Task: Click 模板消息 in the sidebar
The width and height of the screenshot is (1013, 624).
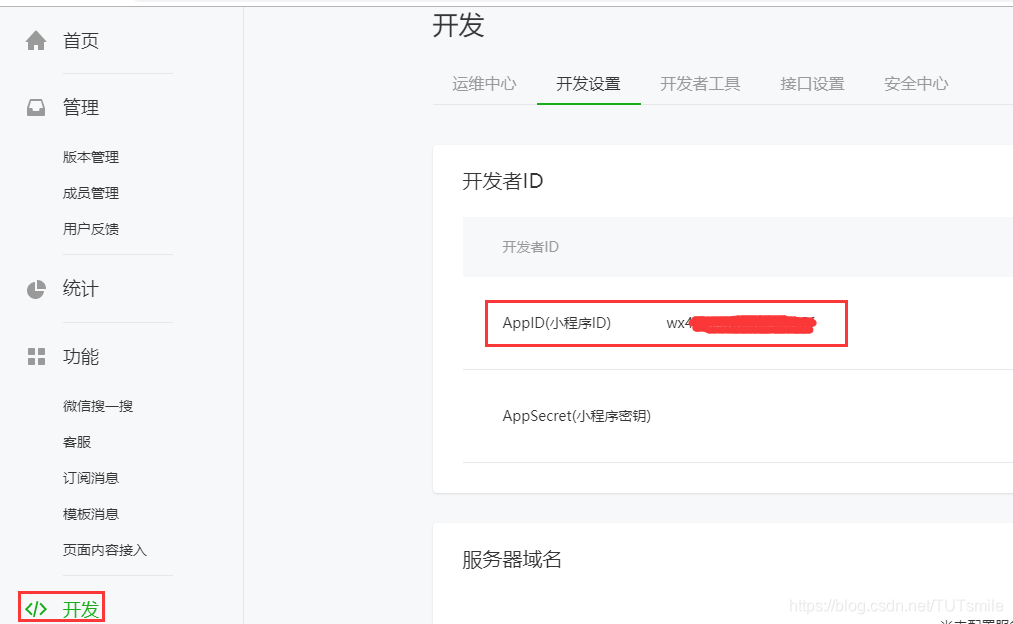Action: click(90, 513)
